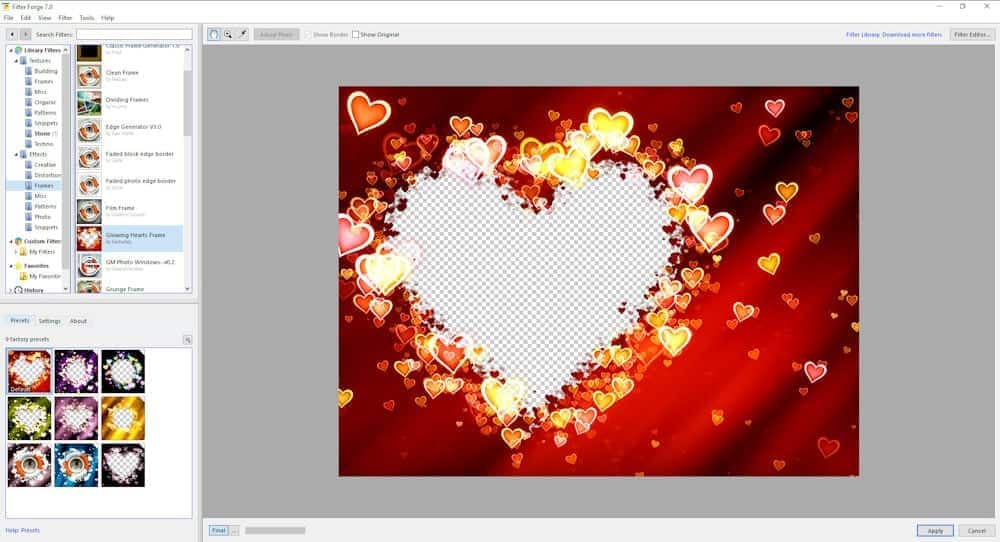Image resolution: width=1000 pixels, height=542 pixels.
Task: Select the eyedropper tool in toolbar
Action: pos(242,34)
